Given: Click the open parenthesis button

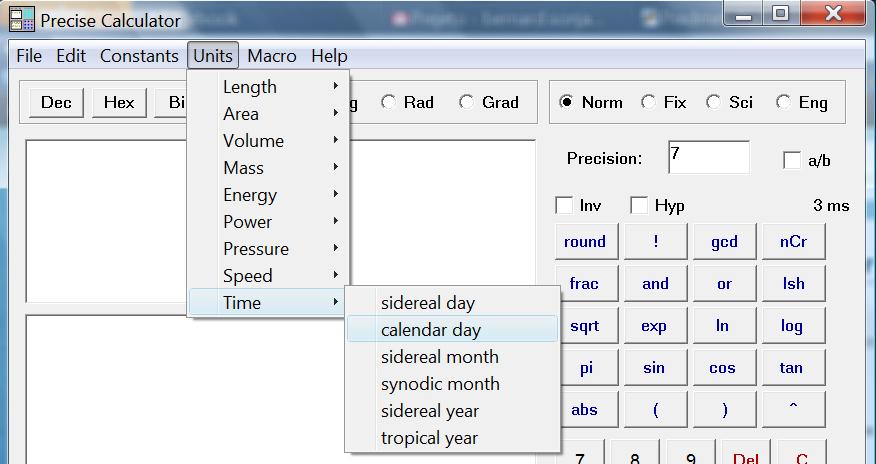Looking at the screenshot, I should (655, 410).
